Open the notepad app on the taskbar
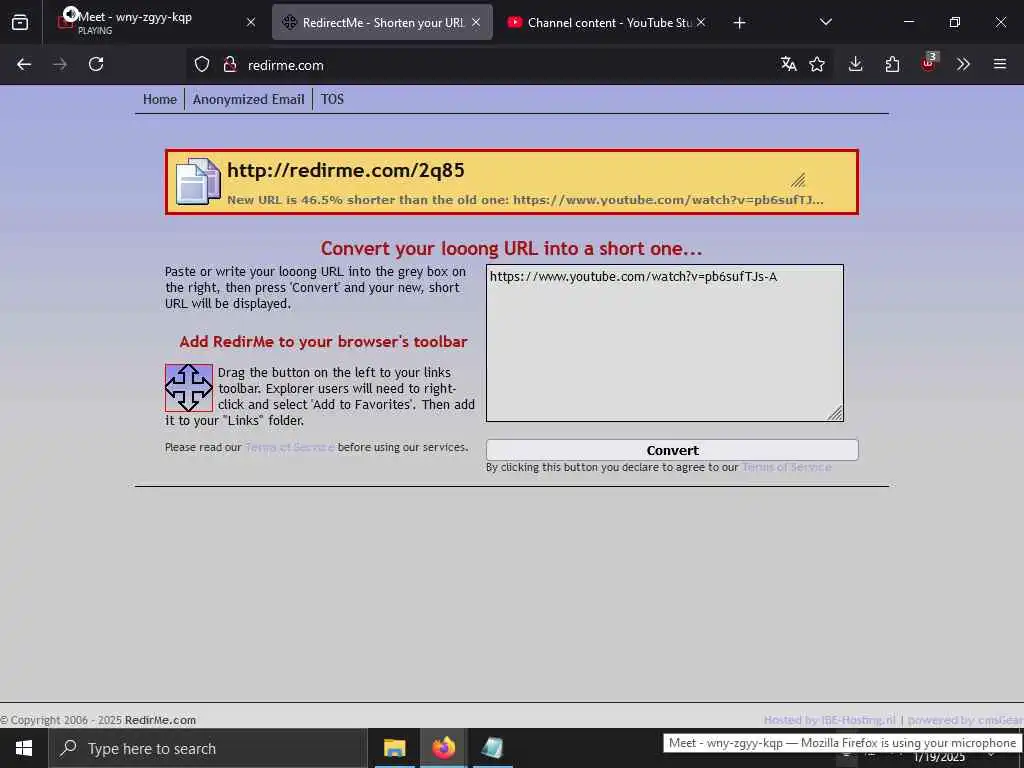This screenshot has height=768, width=1024. pos(492,748)
